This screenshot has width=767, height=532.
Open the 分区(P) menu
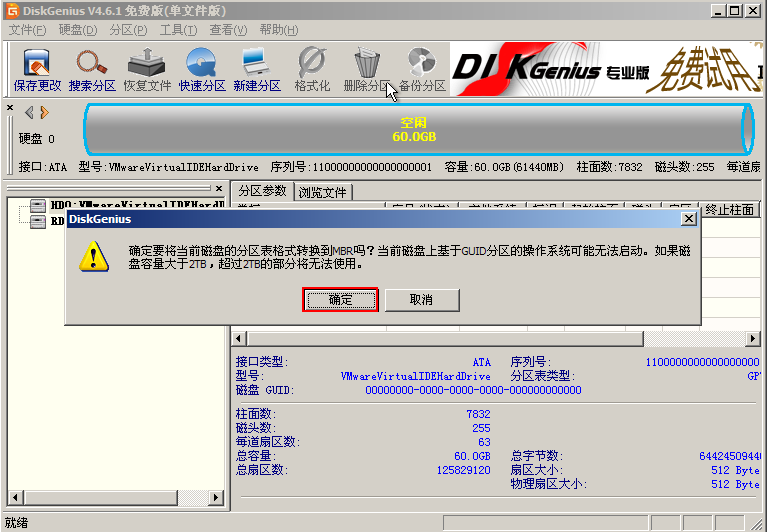(x=128, y=30)
